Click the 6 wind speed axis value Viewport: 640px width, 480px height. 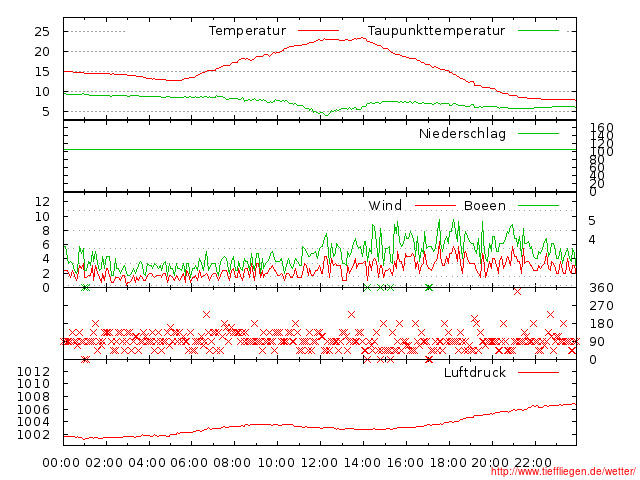point(46,245)
